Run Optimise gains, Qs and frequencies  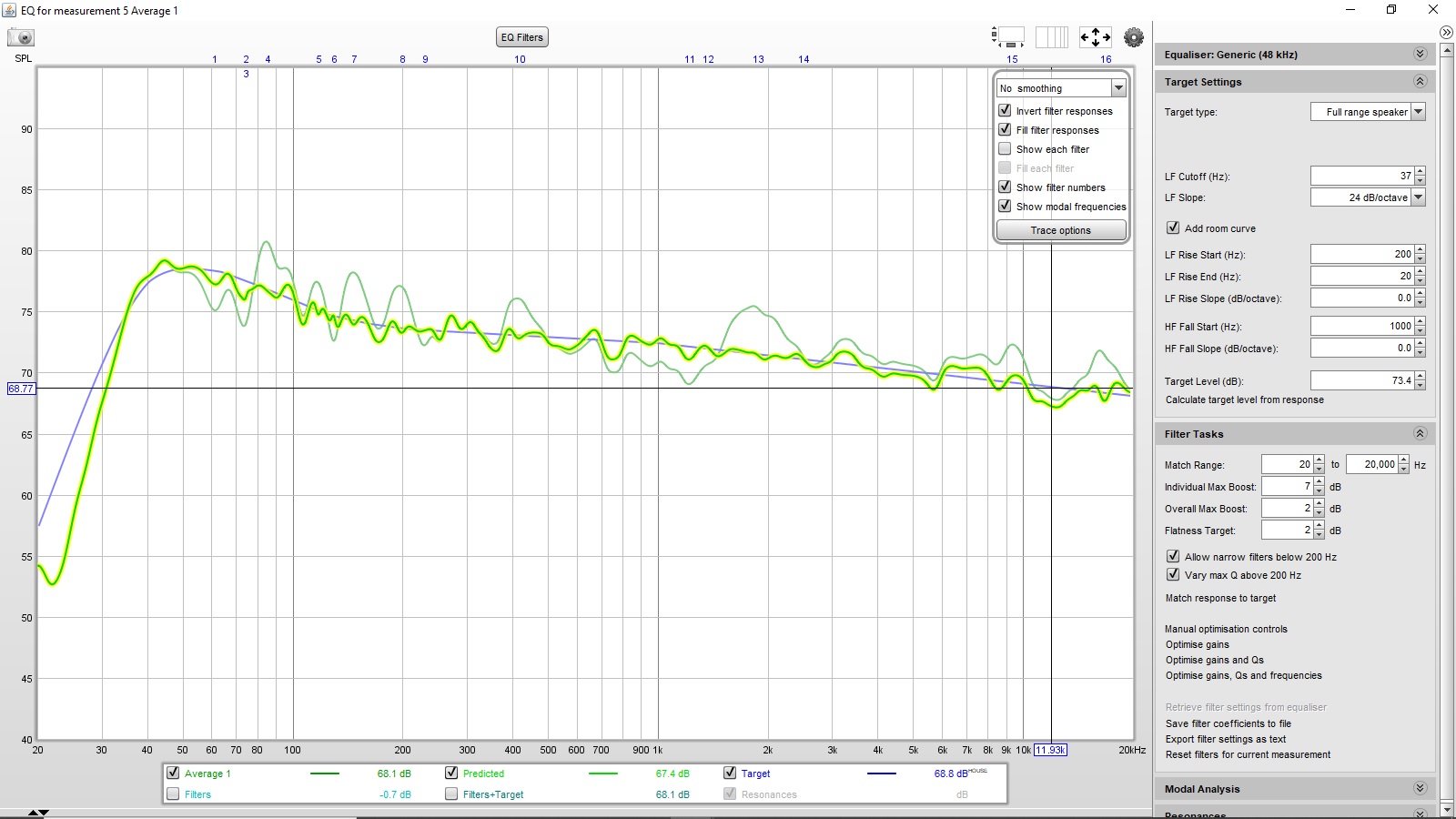[x=1244, y=675]
